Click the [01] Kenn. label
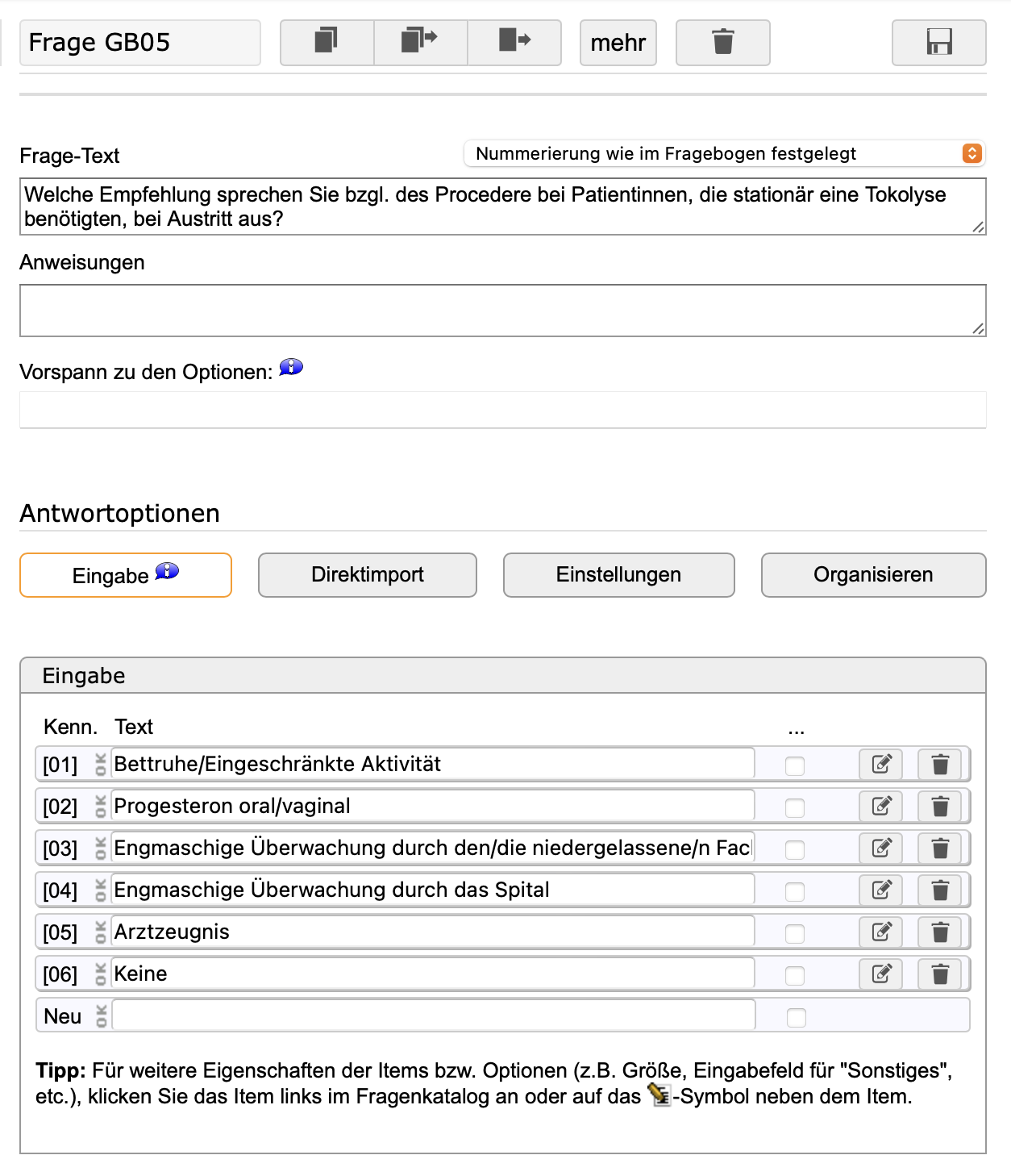Image resolution: width=1011 pixels, height=1176 pixels. point(60,765)
